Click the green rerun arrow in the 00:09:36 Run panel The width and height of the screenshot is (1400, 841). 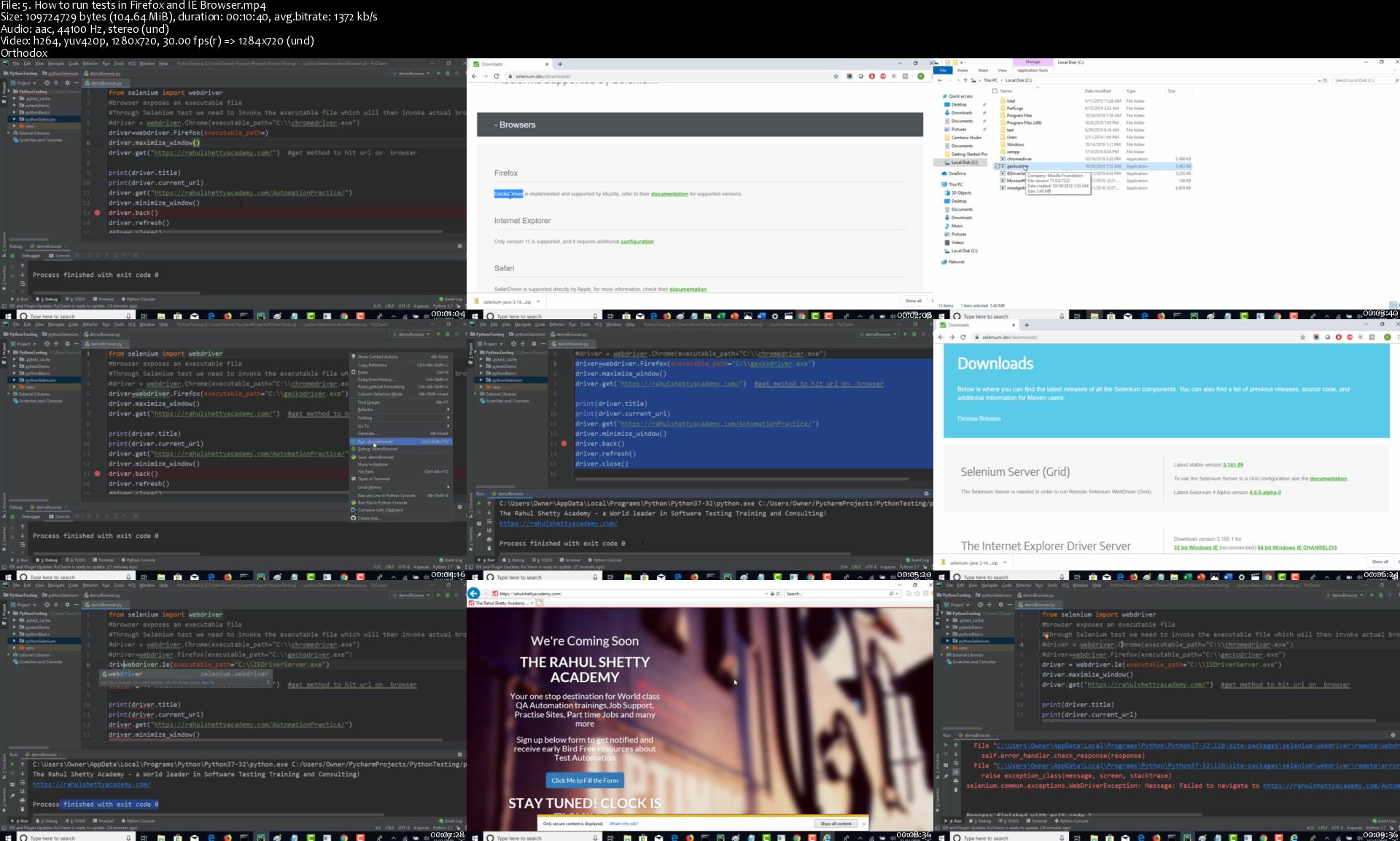point(946,746)
